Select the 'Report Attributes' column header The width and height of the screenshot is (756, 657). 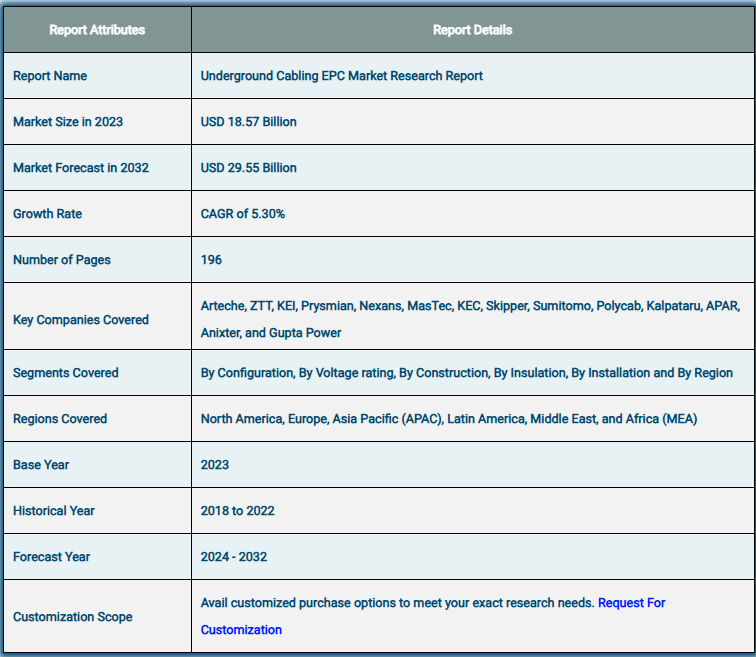(97, 30)
